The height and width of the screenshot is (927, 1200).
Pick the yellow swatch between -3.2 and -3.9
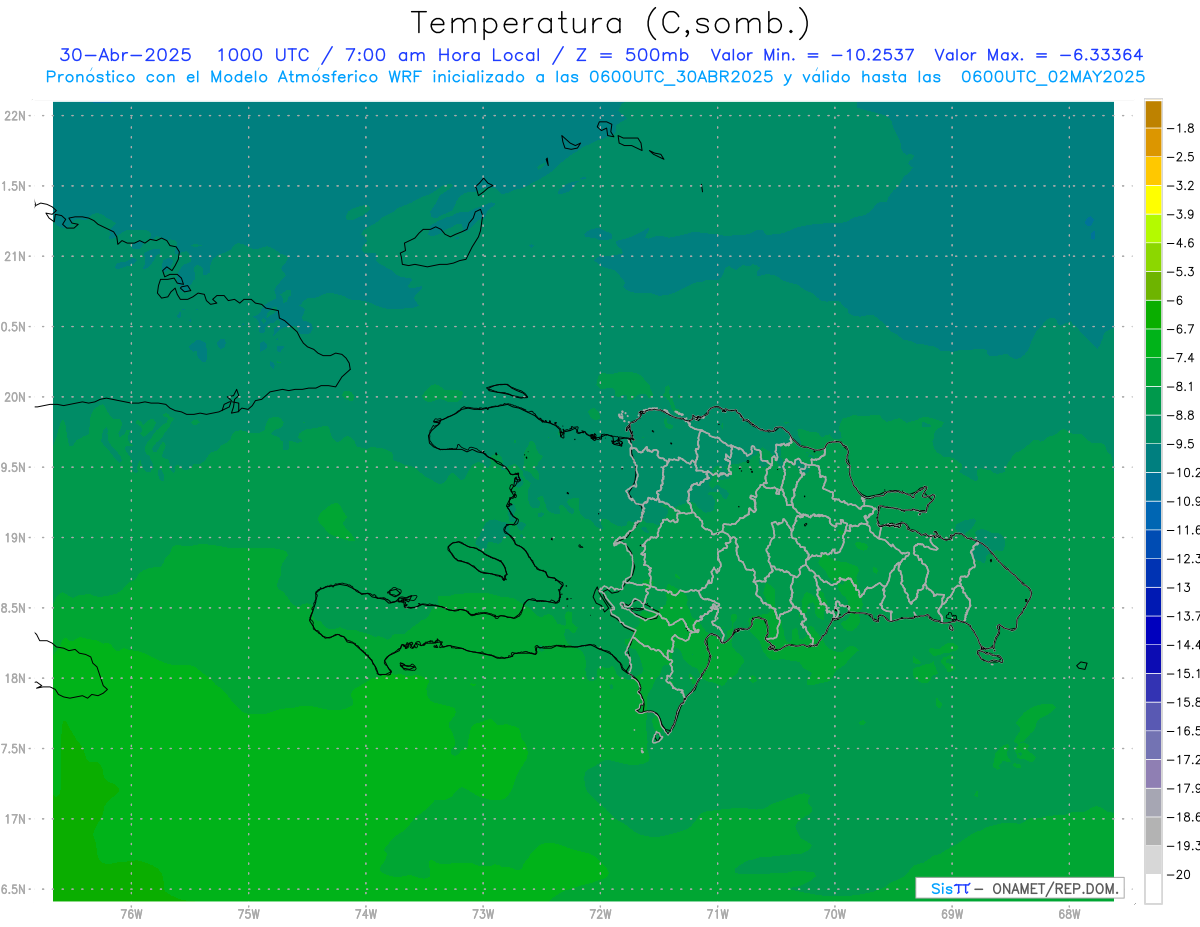(1153, 200)
